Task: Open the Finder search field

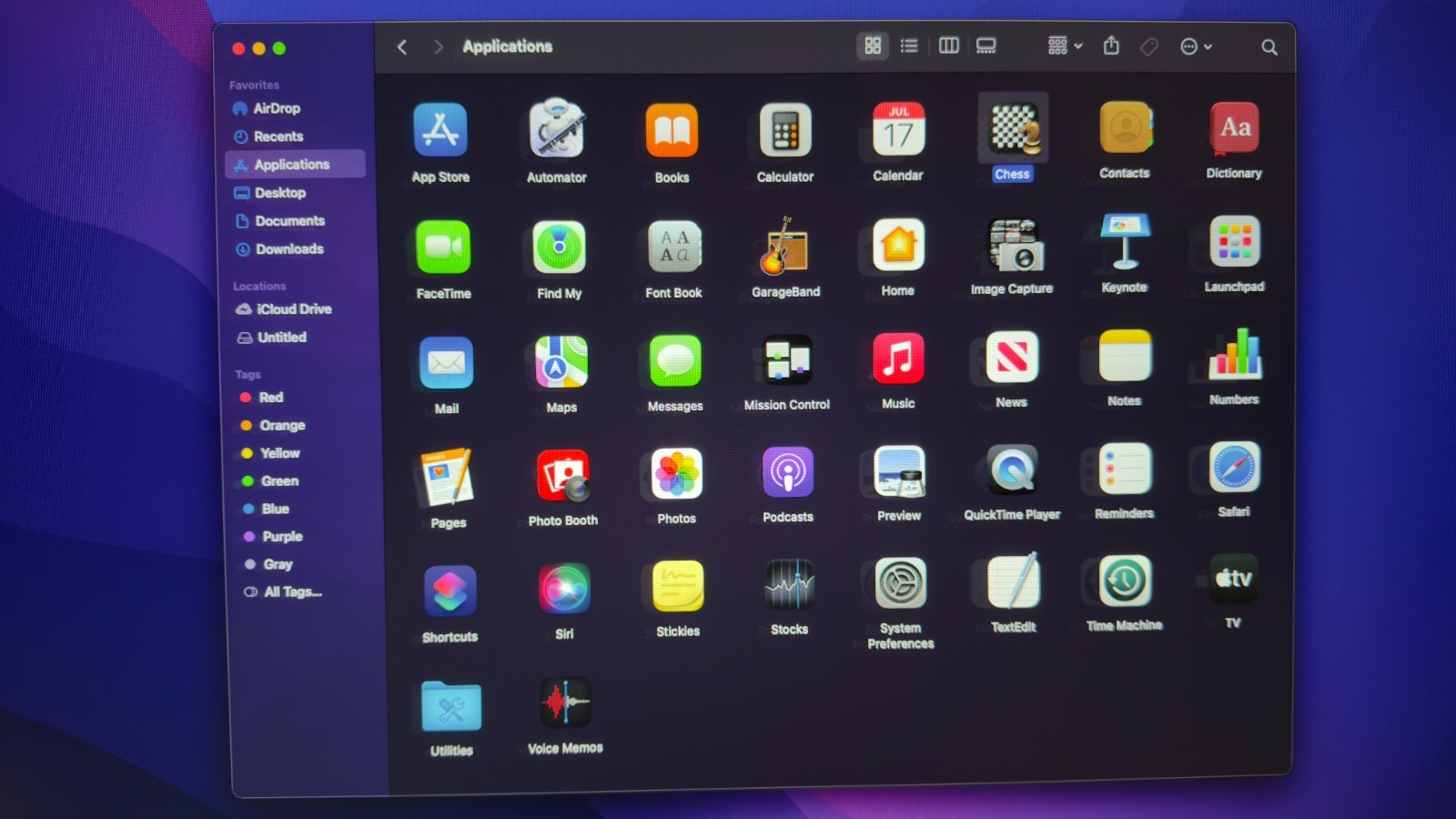Action: [1269, 47]
